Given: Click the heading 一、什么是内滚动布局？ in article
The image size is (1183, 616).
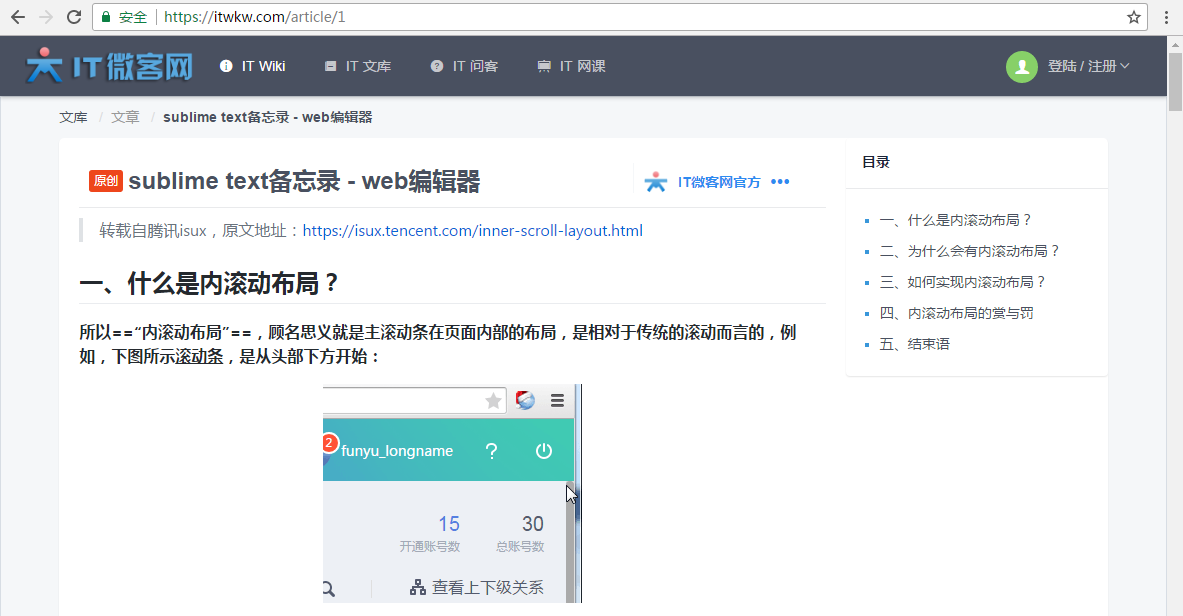Looking at the screenshot, I should tap(210, 284).
